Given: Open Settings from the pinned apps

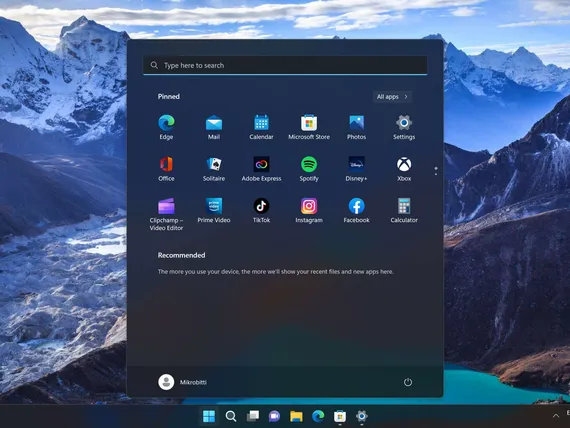Looking at the screenshot, I should click(x=404, y=127).
